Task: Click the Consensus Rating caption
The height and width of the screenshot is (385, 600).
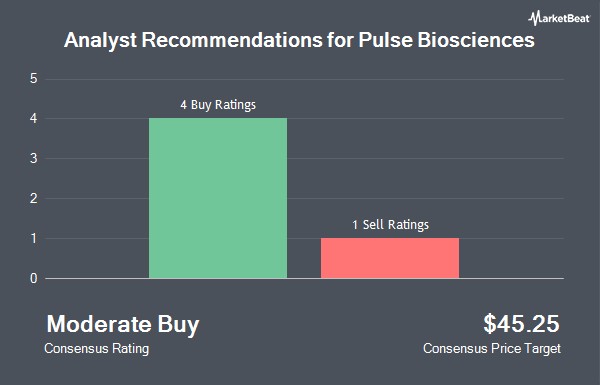Action: tap(96, 349)
